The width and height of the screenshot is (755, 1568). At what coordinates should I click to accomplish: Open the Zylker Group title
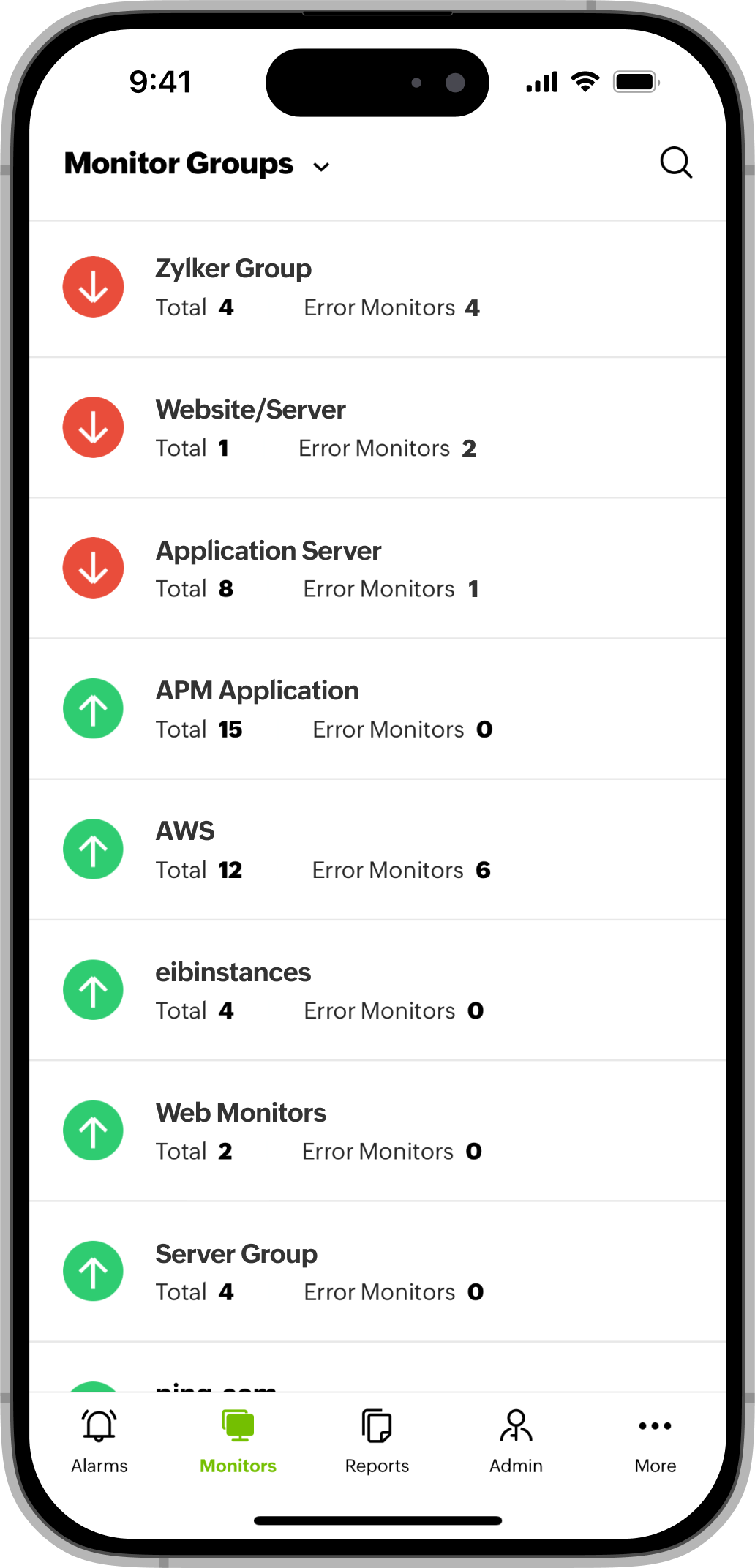(x=233, y=269)
